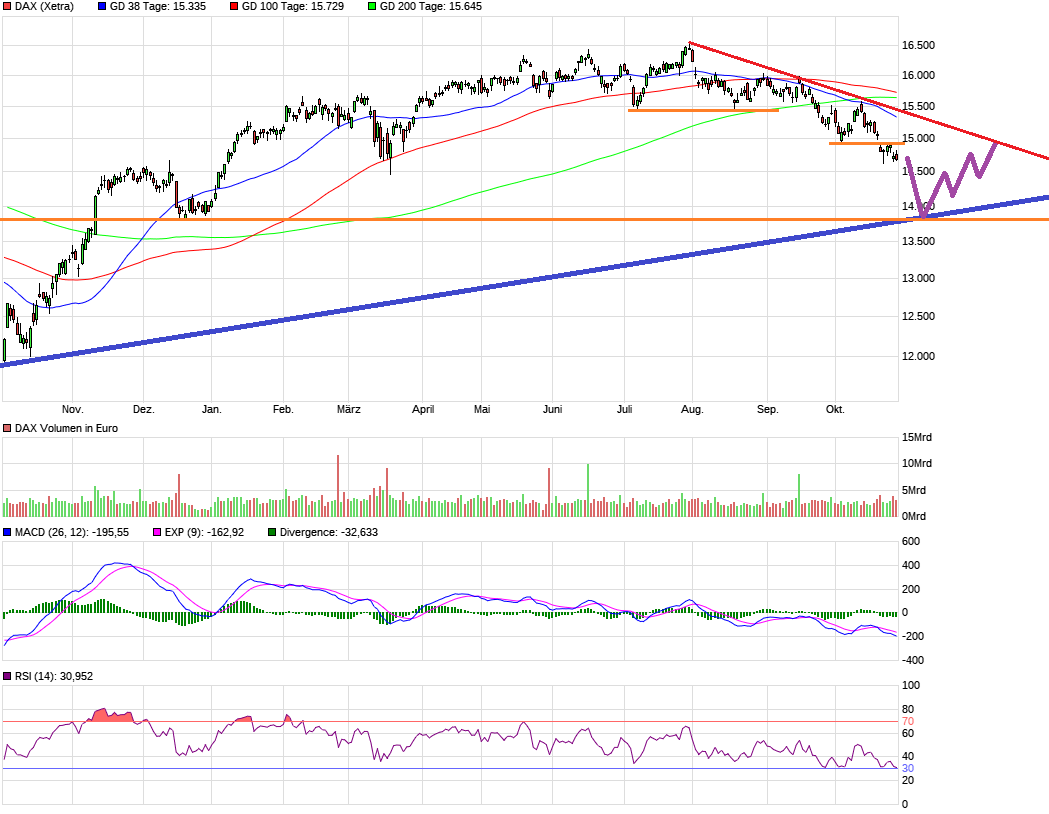Click the 16.000 price axis label

click(x=919, y=76)
